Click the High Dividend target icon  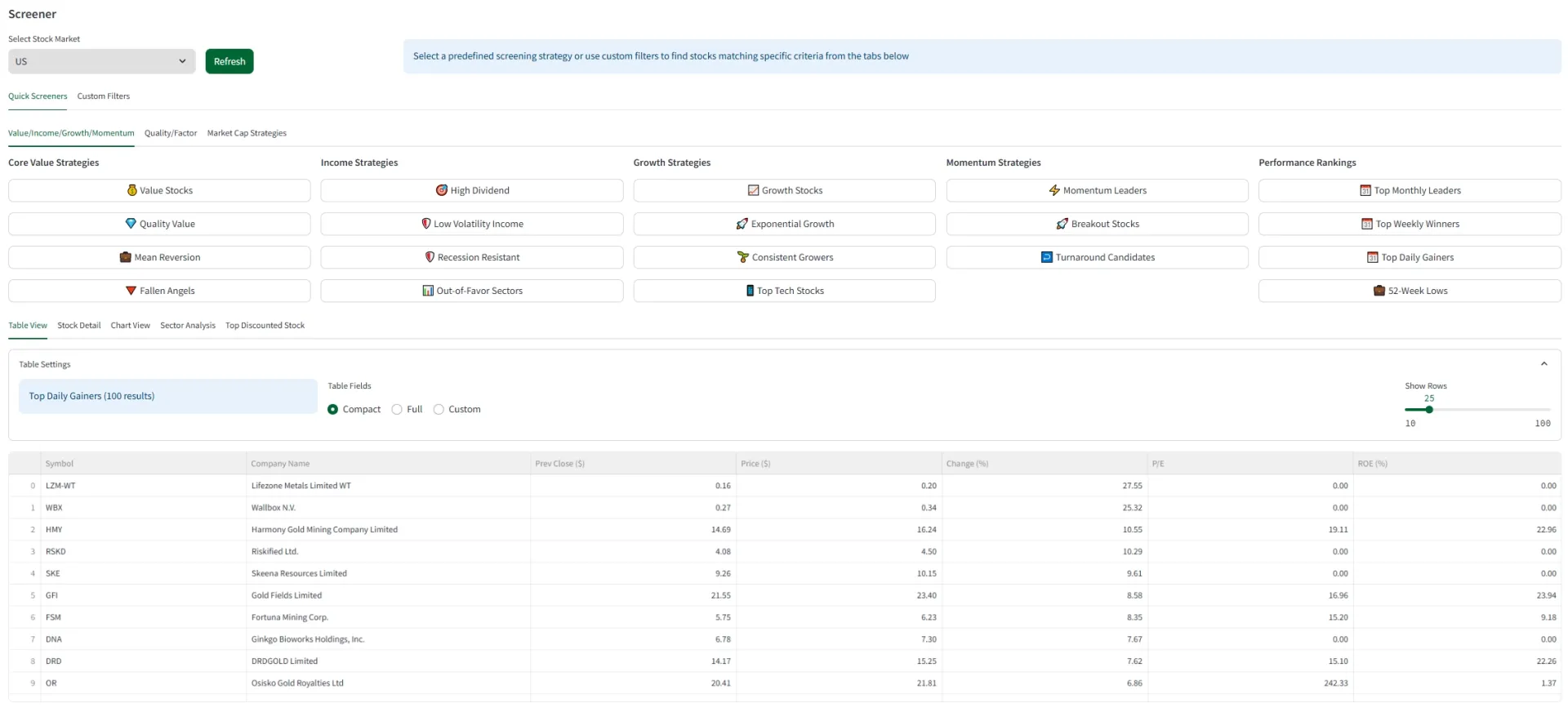click(442, 190)
